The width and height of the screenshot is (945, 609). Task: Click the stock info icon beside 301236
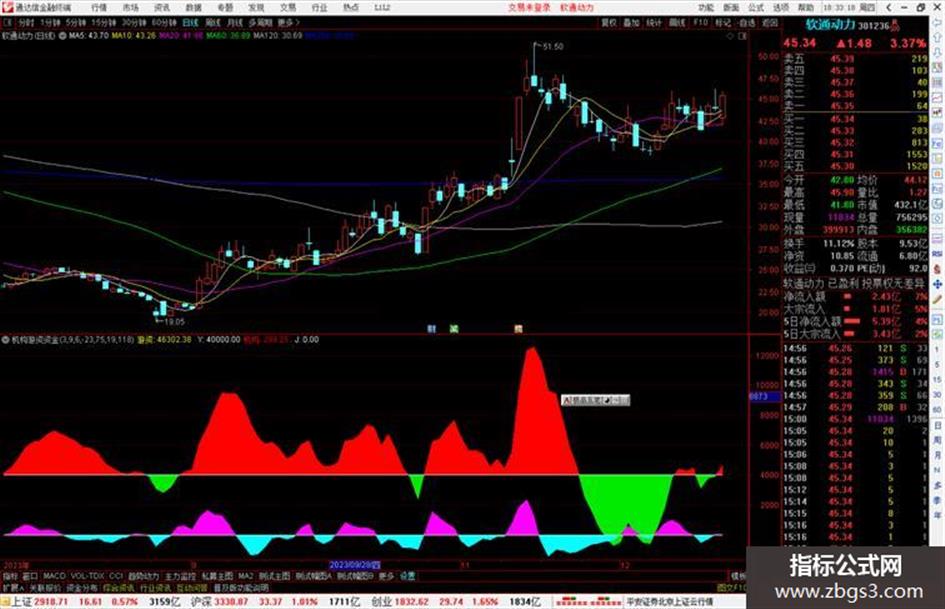[895, 24]
